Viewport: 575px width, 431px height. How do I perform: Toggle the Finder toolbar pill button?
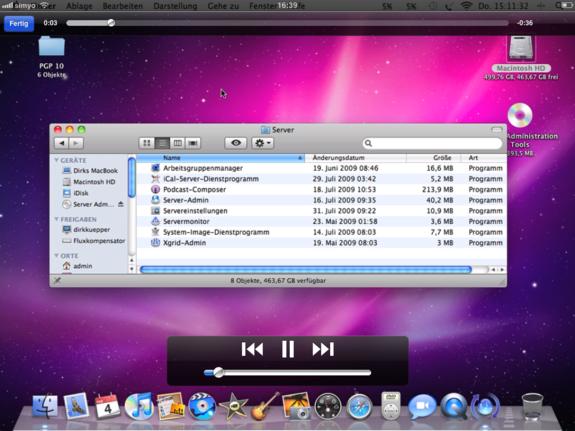click(x=496, y=129)
